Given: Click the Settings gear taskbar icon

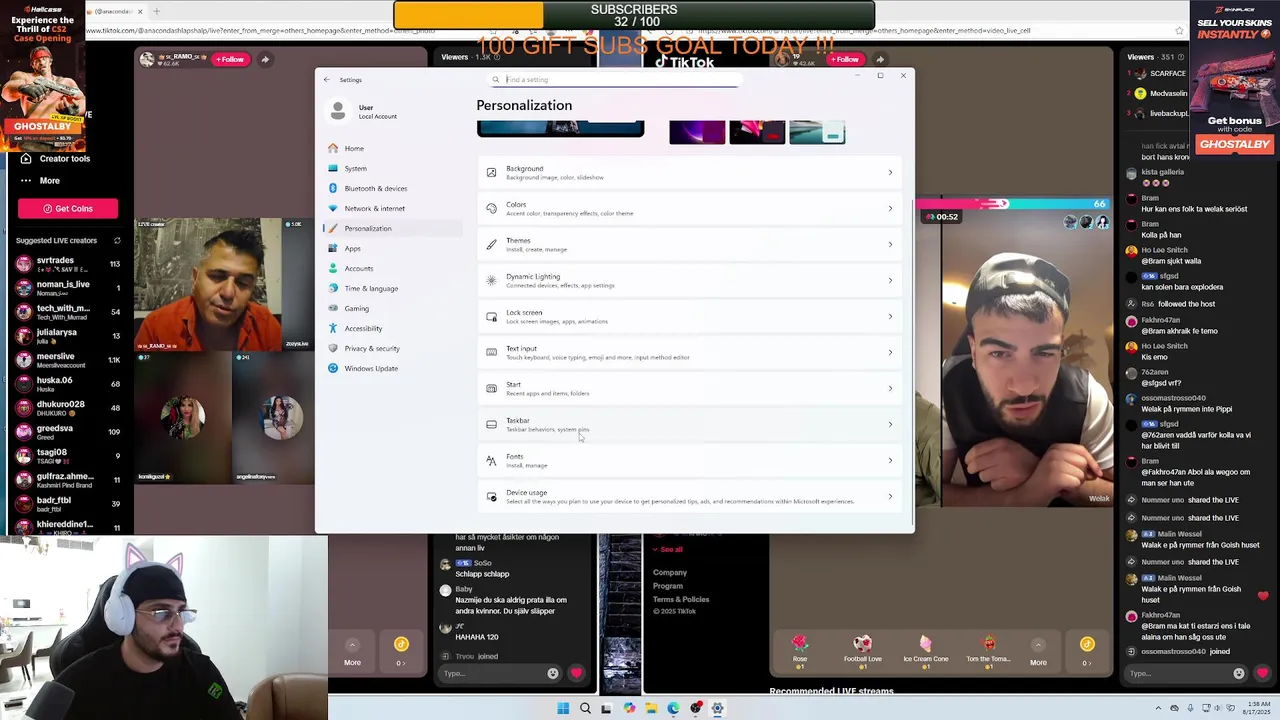Looking at the screenshot, I should click(717, 708).
